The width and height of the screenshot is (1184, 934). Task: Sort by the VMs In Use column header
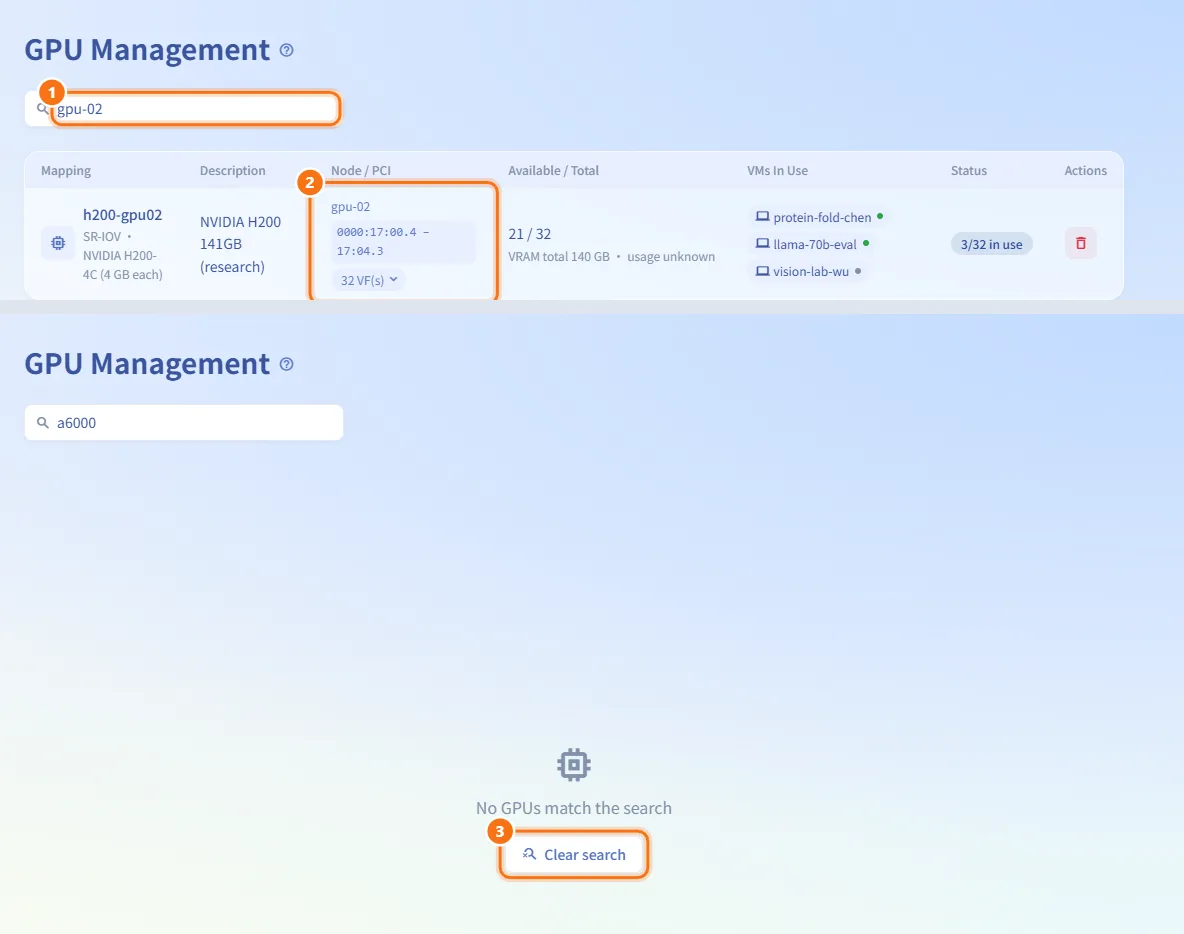pyautogui.click(x=778, y=171)
